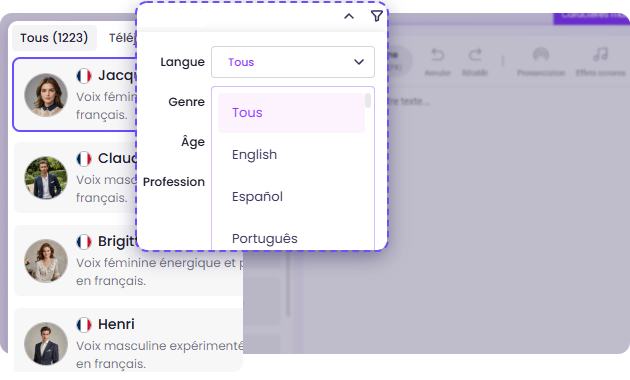Select Tous in the language list
The image size is (630, 380).
tap(291, 113)
